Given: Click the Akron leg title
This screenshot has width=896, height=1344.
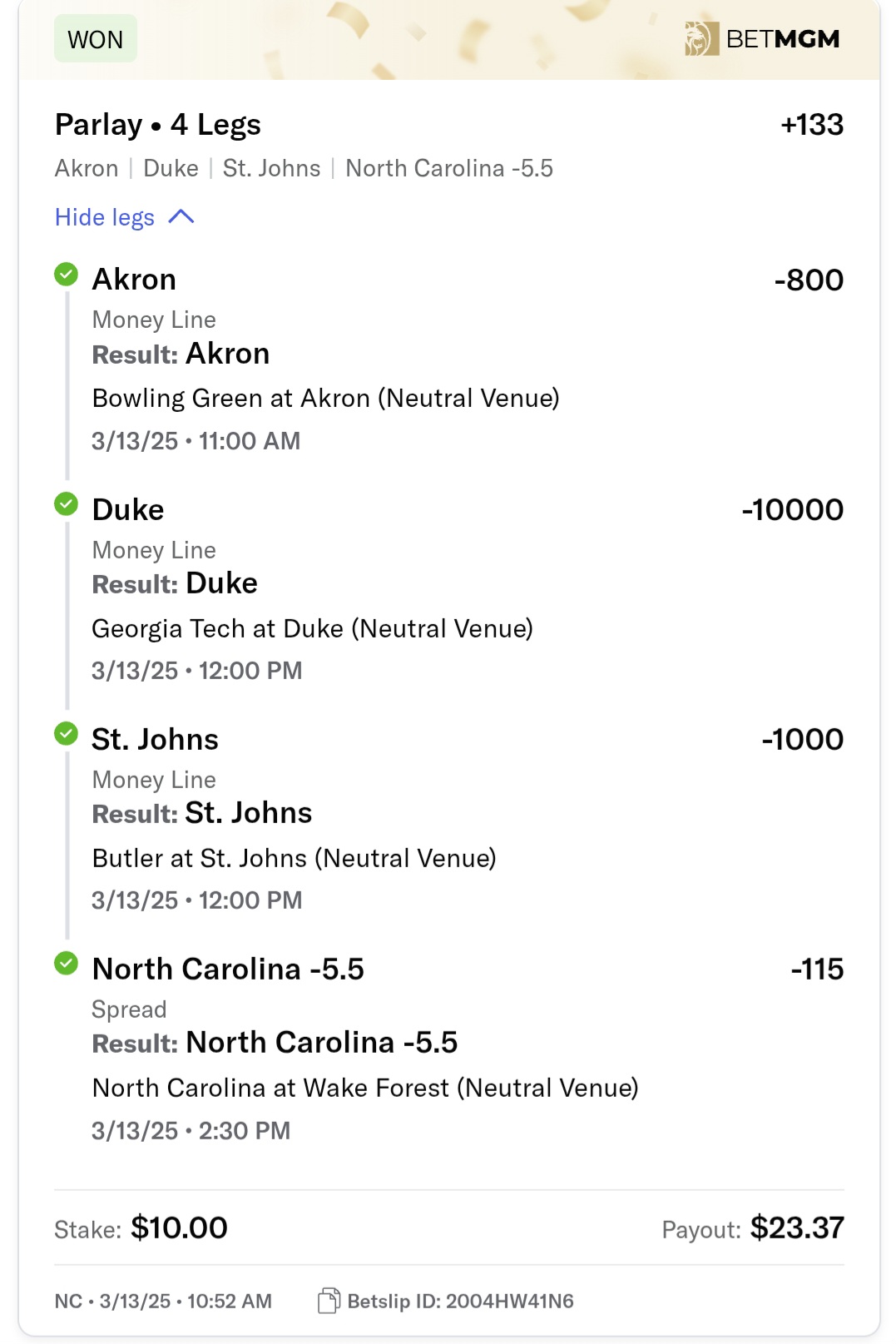Looking at the screenshot, I should [x=134, y=280].
